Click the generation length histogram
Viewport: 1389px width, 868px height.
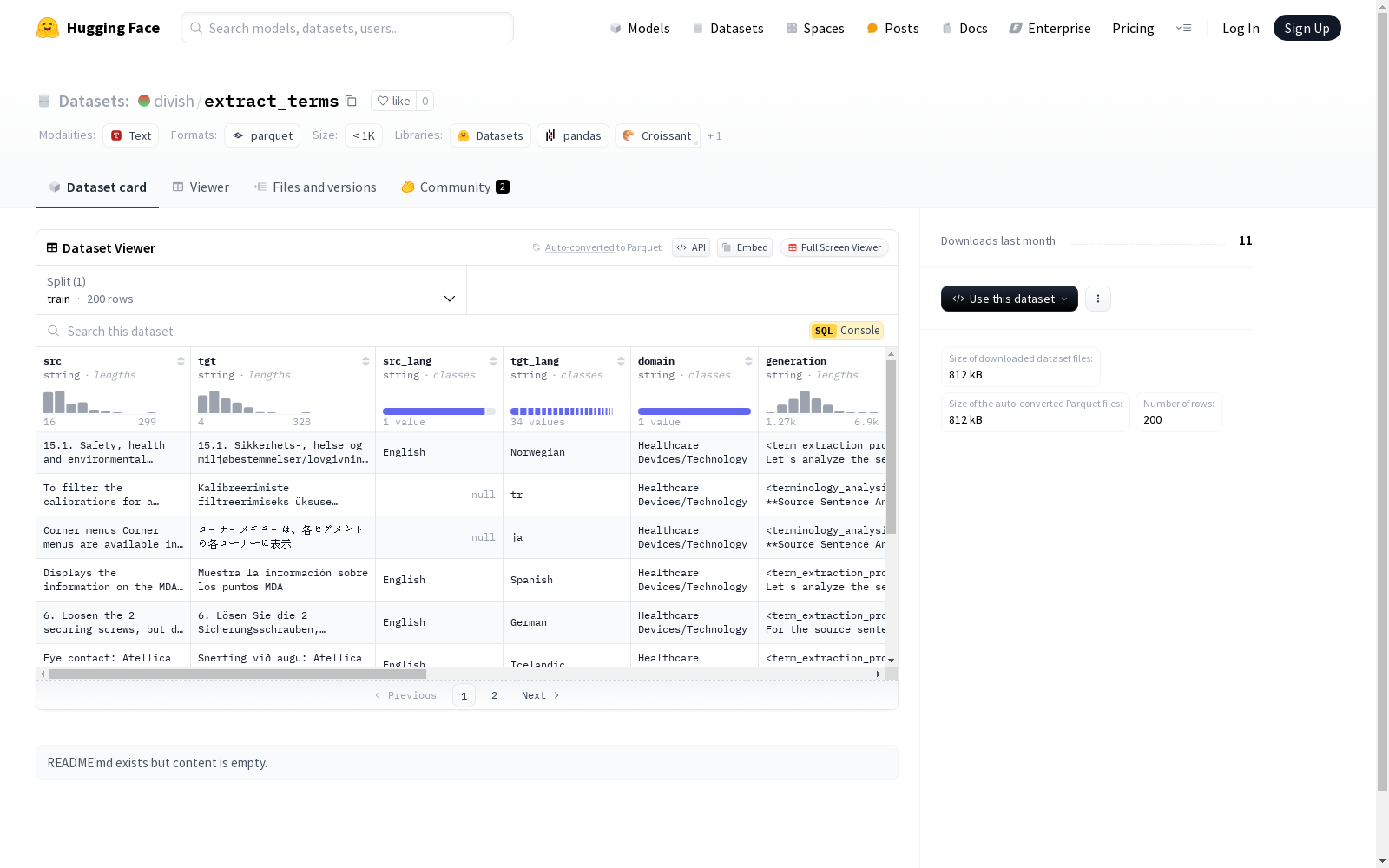point(822,401)
